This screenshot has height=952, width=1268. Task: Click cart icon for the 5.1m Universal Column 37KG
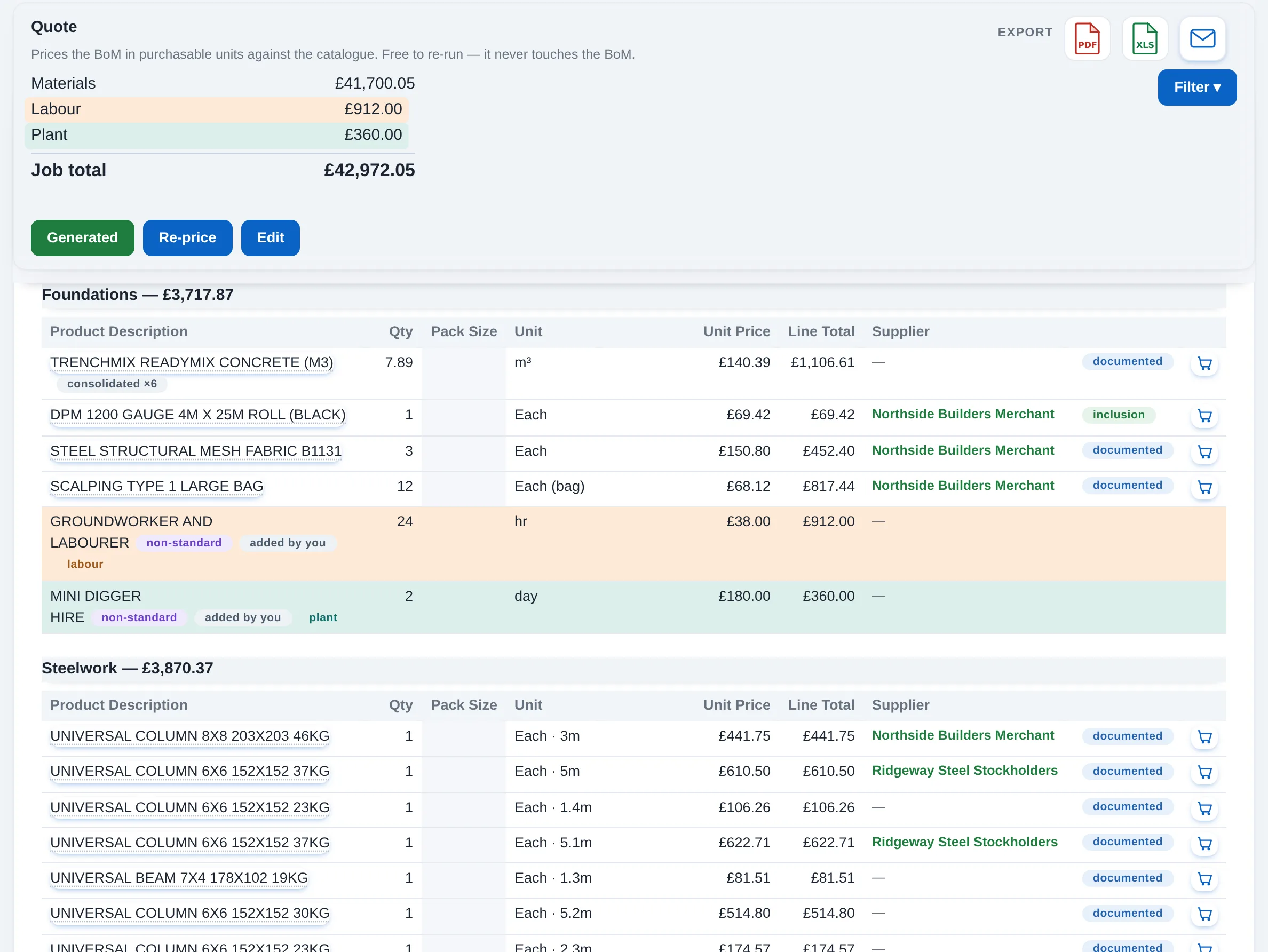pos(1204,843)
